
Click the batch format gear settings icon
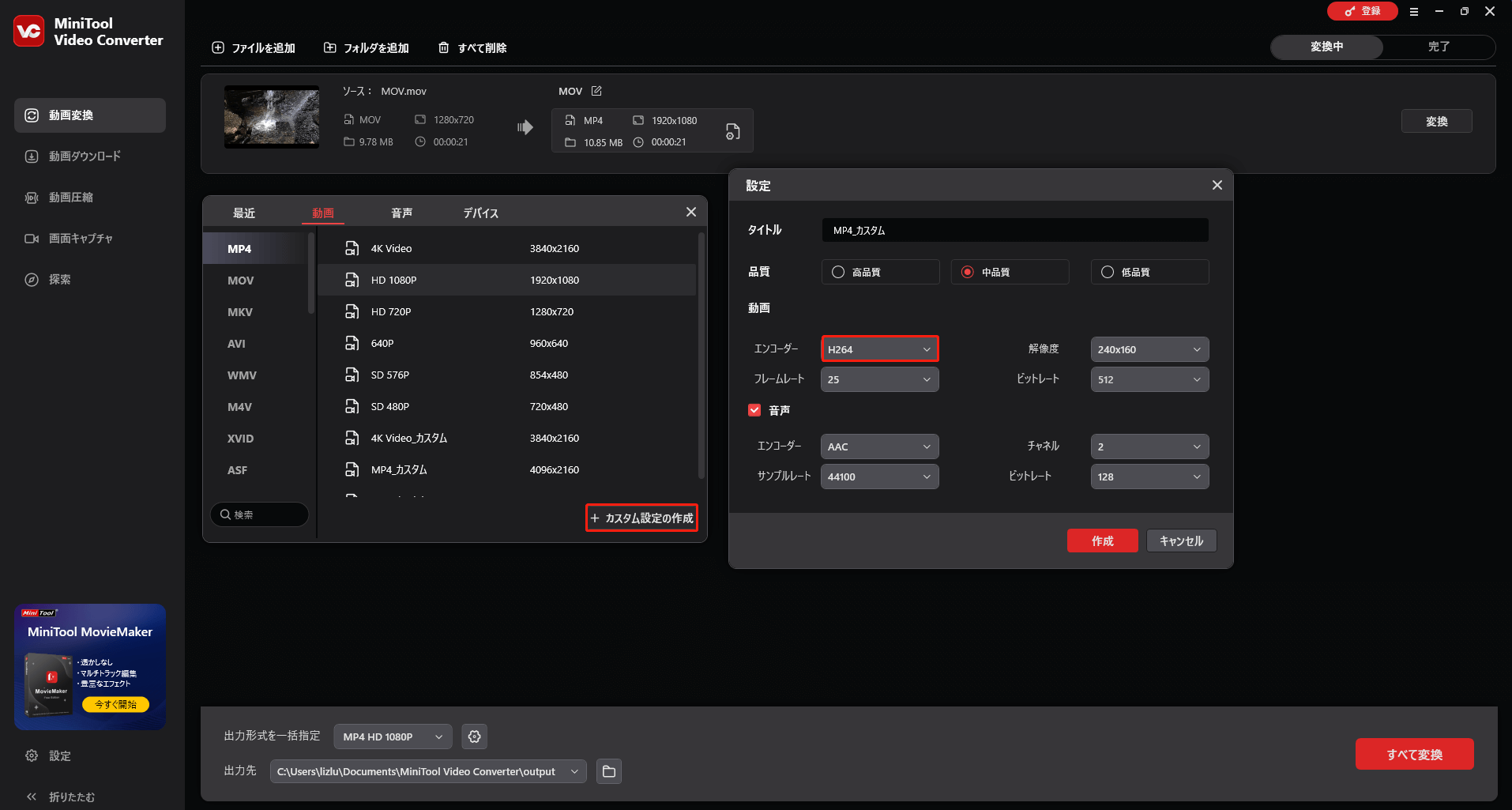(474, 737)
